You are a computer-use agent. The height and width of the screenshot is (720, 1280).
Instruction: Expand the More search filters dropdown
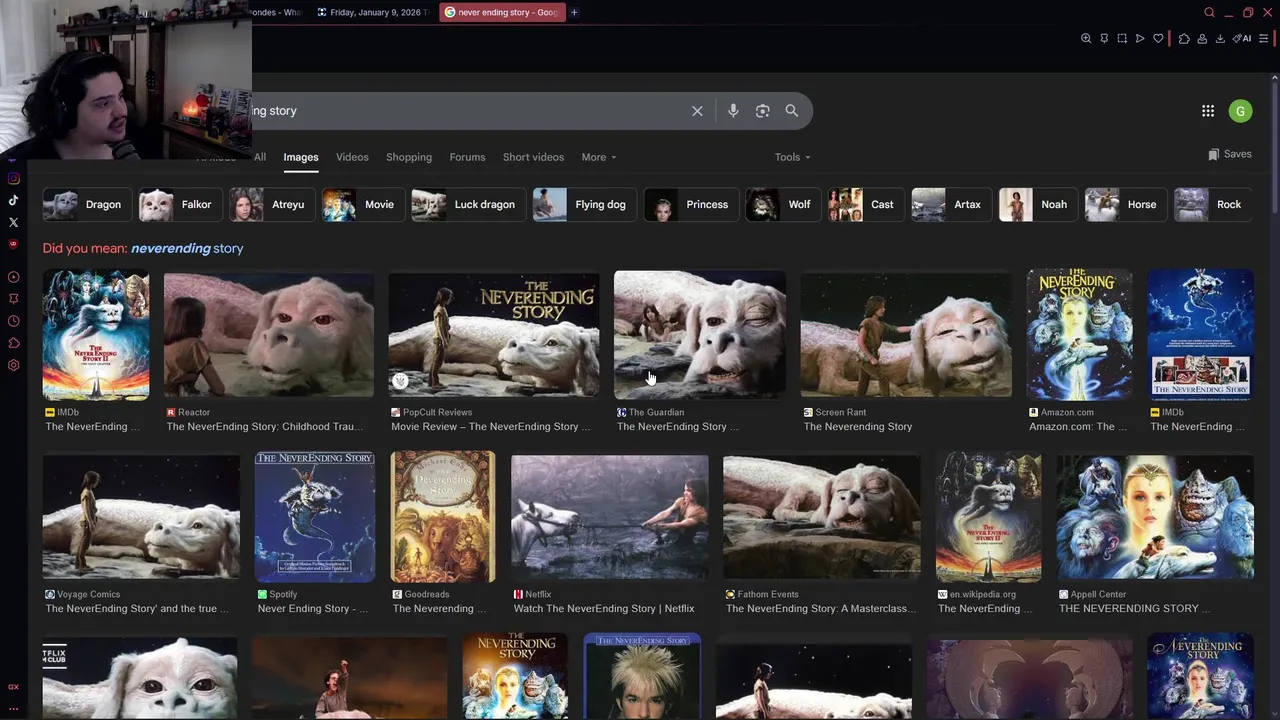599,157
